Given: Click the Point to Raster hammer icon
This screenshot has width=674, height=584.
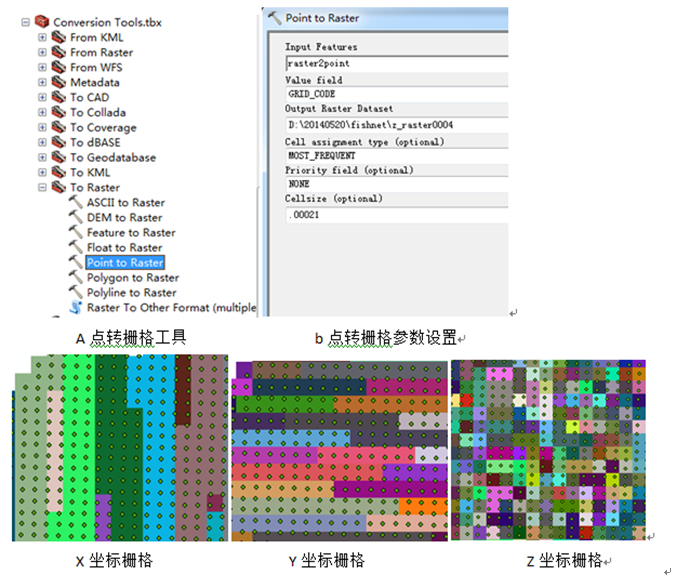Looking at the screenshot, I should click(x=76, y=262).
